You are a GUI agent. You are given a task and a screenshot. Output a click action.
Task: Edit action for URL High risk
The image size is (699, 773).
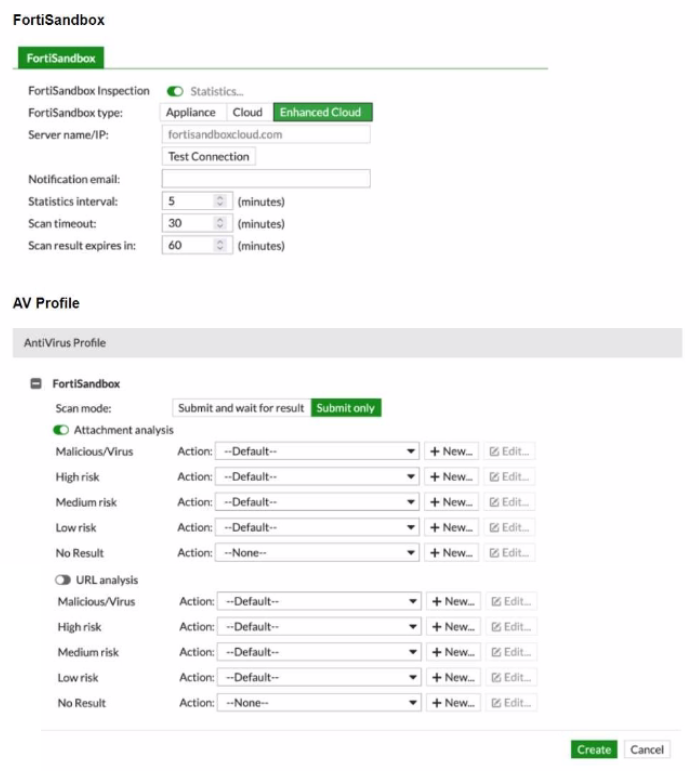click(511, 627)
